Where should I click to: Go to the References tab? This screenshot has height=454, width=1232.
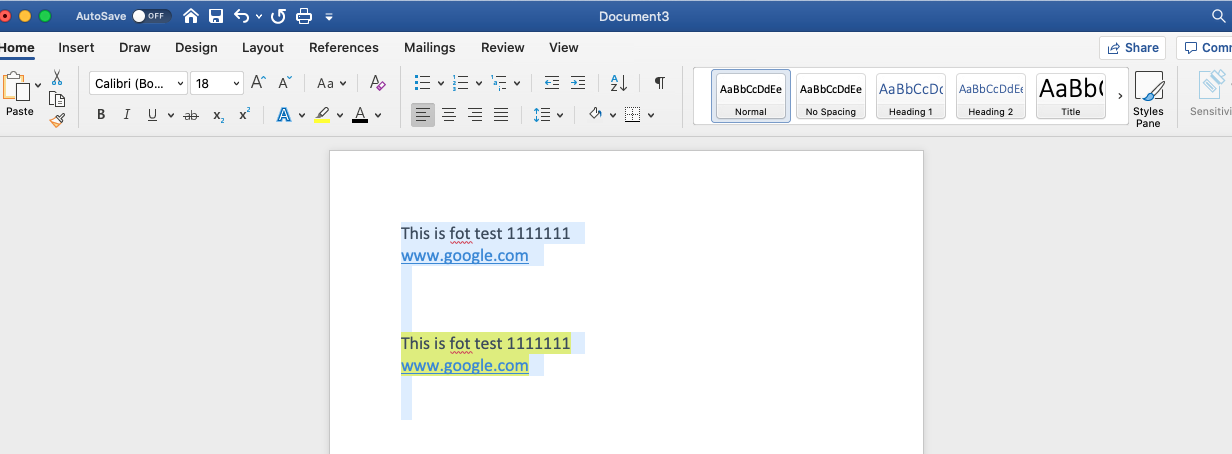point(344,47)
